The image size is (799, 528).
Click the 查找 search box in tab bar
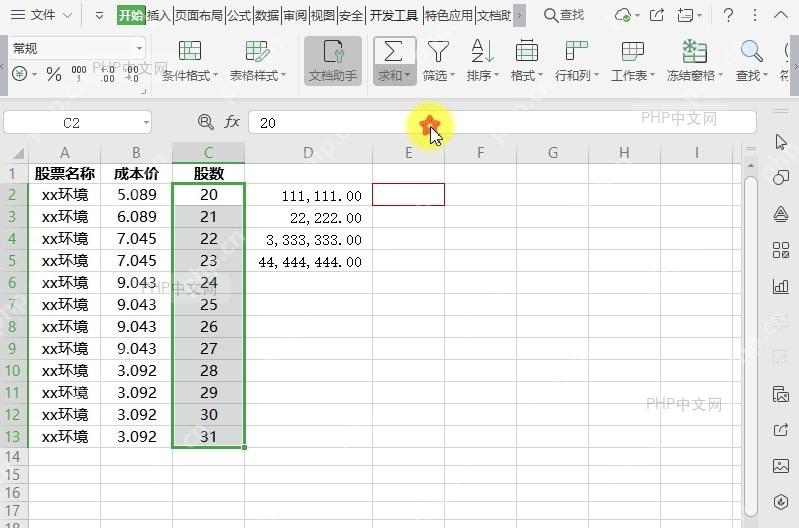pyautogui.click(x=564, y=15)
